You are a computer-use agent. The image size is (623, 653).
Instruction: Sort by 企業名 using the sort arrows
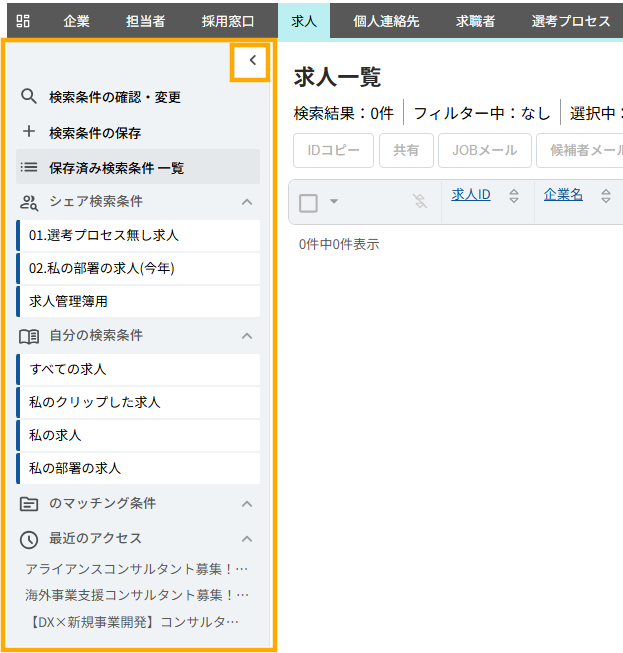[606, 196]
